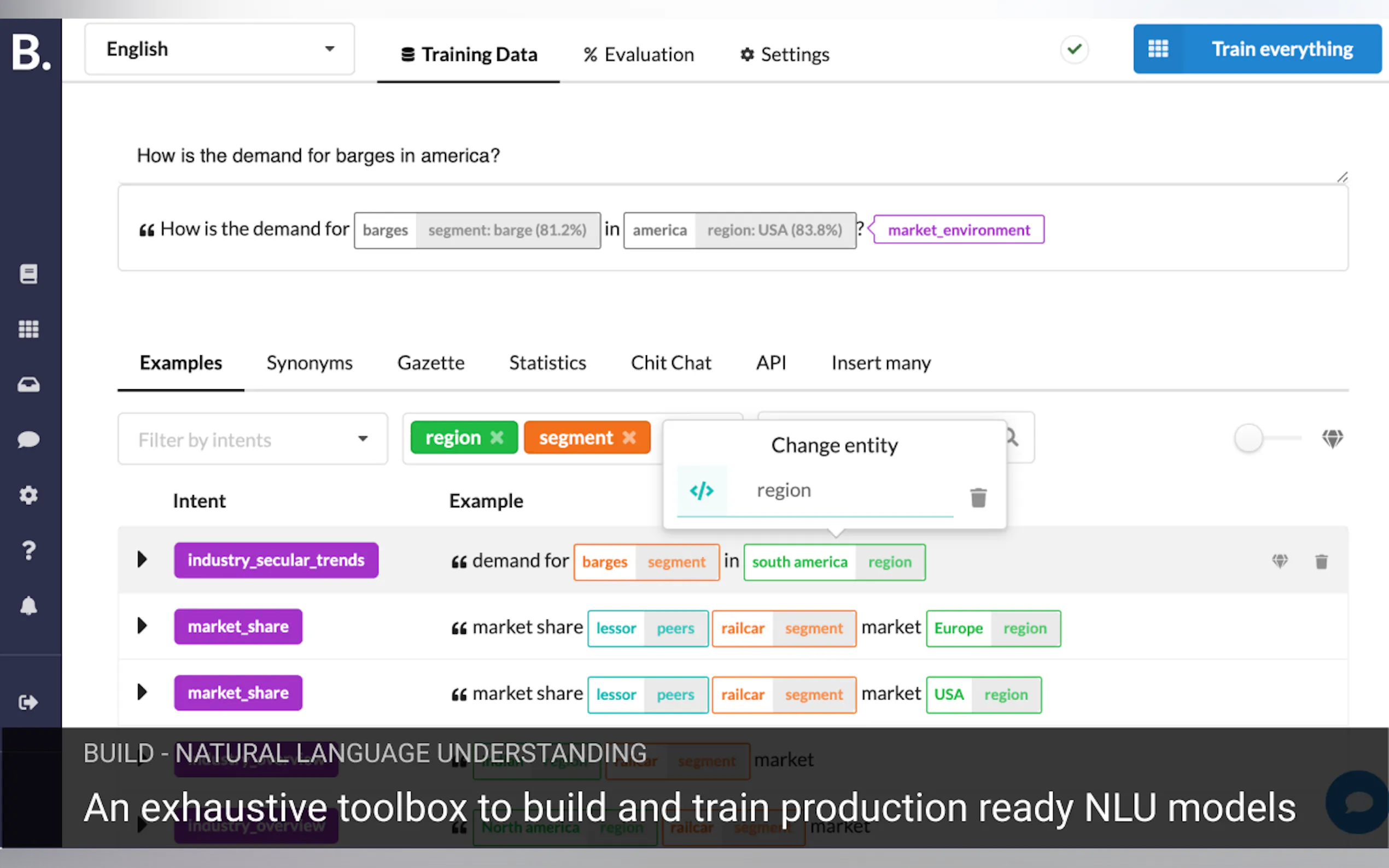The image size is (1389, 868).
Task: Remove the region filter tag
Action: pos(497,437)
